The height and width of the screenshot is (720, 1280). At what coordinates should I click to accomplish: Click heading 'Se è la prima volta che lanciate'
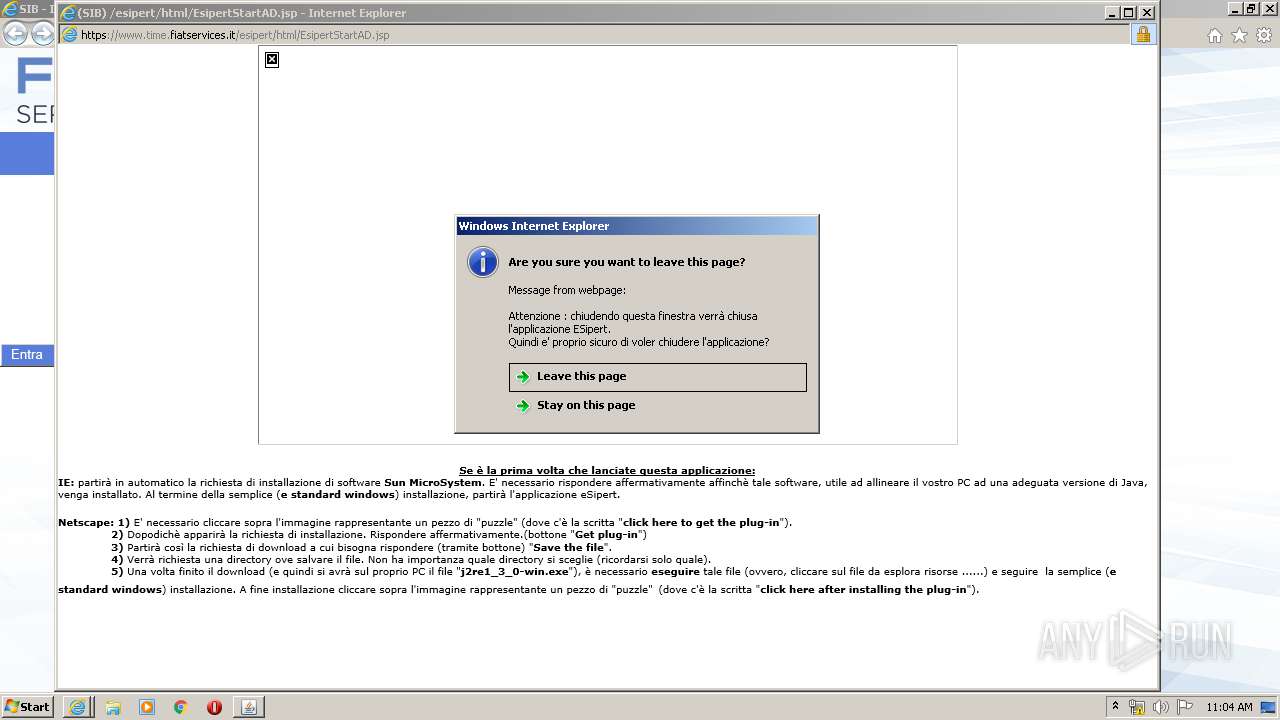[607, 471]
